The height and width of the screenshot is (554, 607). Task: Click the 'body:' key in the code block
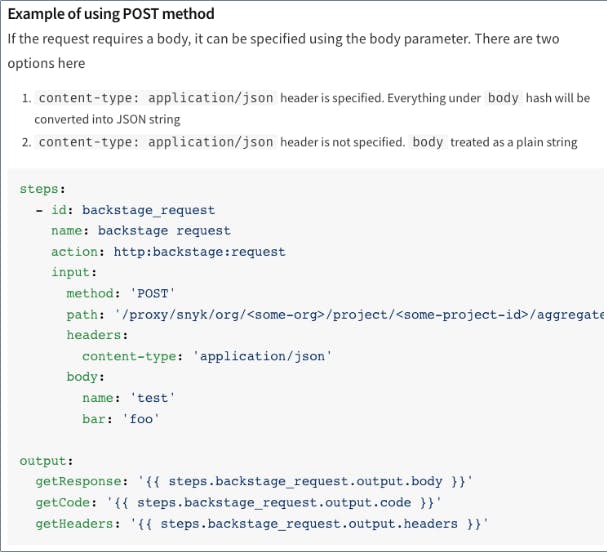tap(85, 377)
